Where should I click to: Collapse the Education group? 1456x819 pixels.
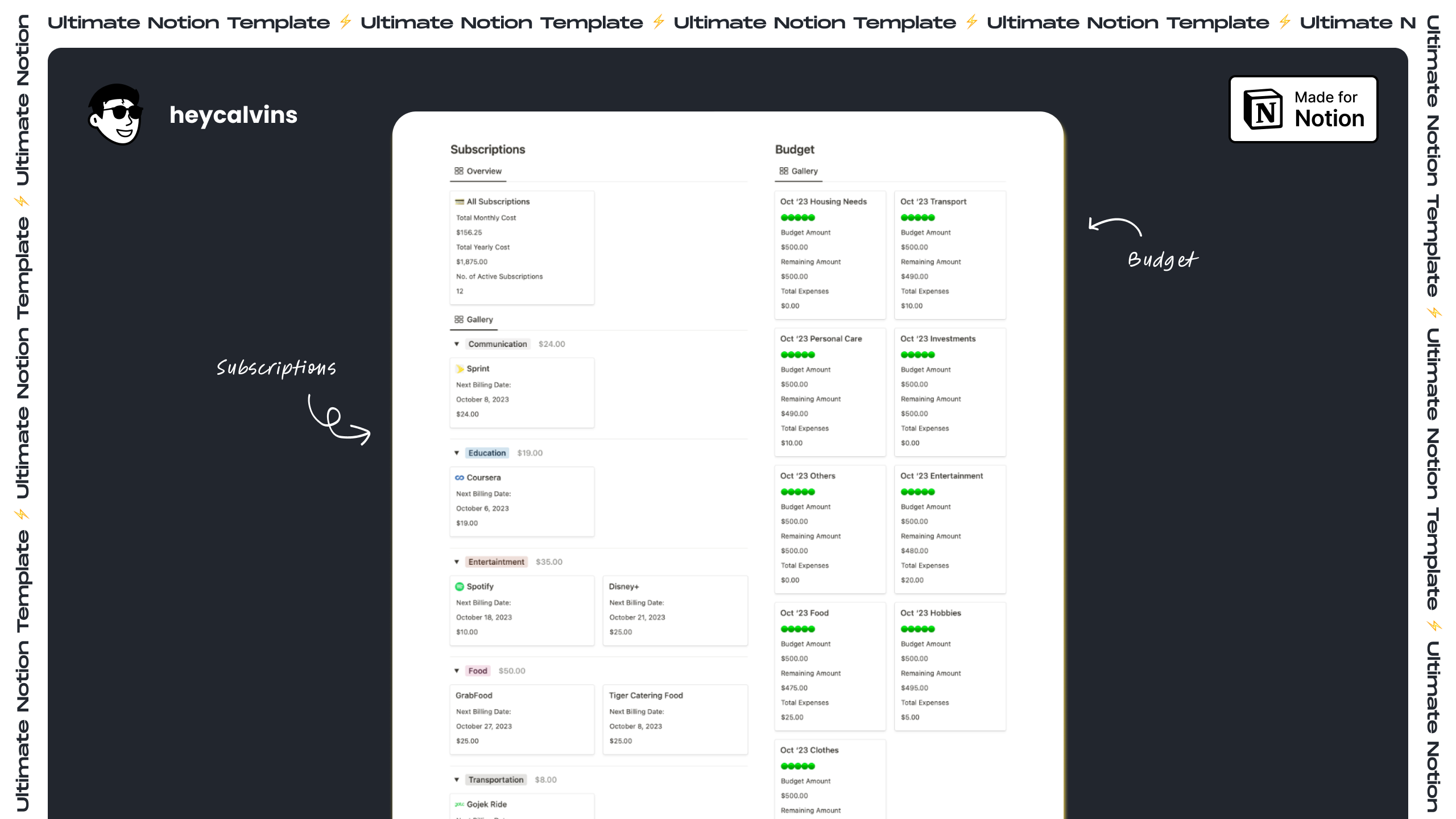tap(457, 453)
